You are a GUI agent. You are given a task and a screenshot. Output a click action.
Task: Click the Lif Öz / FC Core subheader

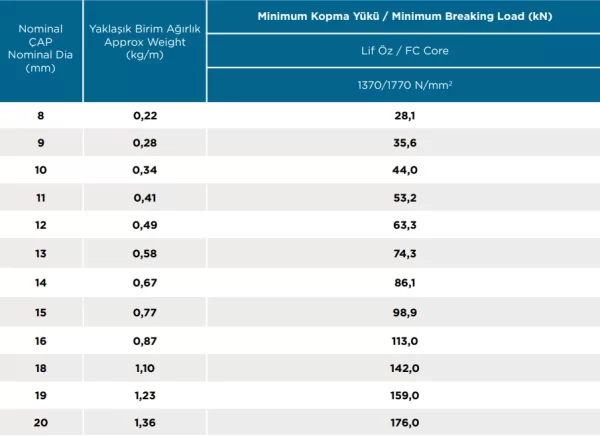[x=405, y=51]
